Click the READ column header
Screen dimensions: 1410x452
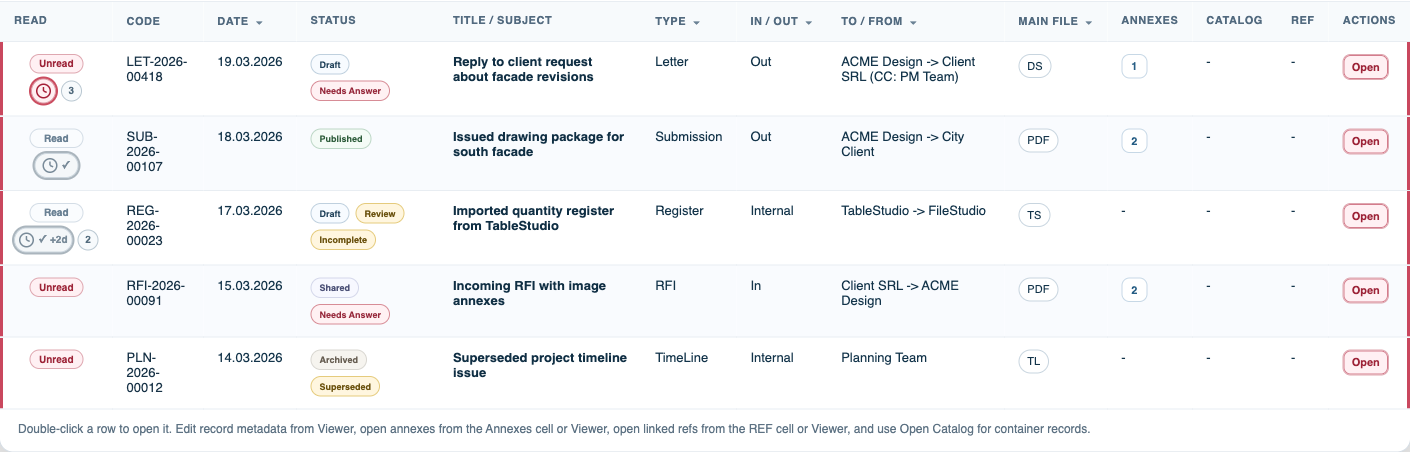click(30, 20)
